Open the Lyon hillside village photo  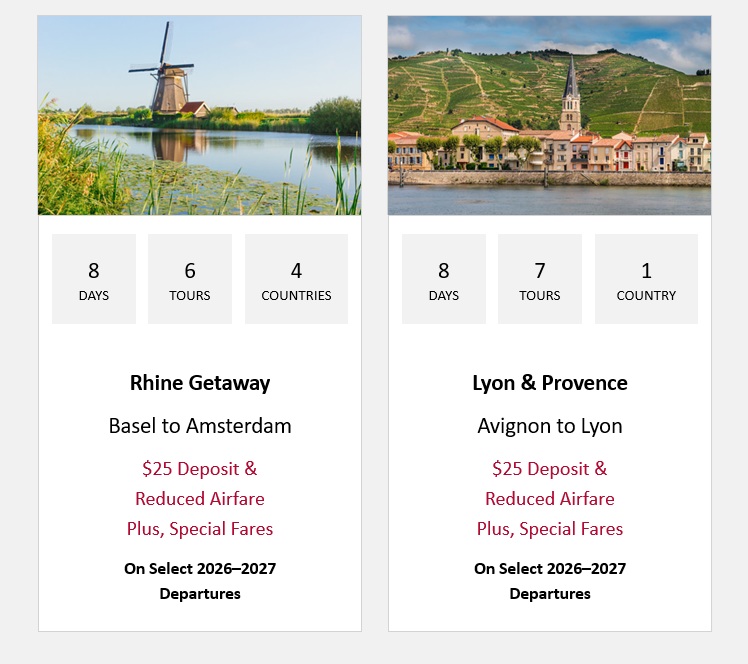pyautogui.click(x=549, y=115)
